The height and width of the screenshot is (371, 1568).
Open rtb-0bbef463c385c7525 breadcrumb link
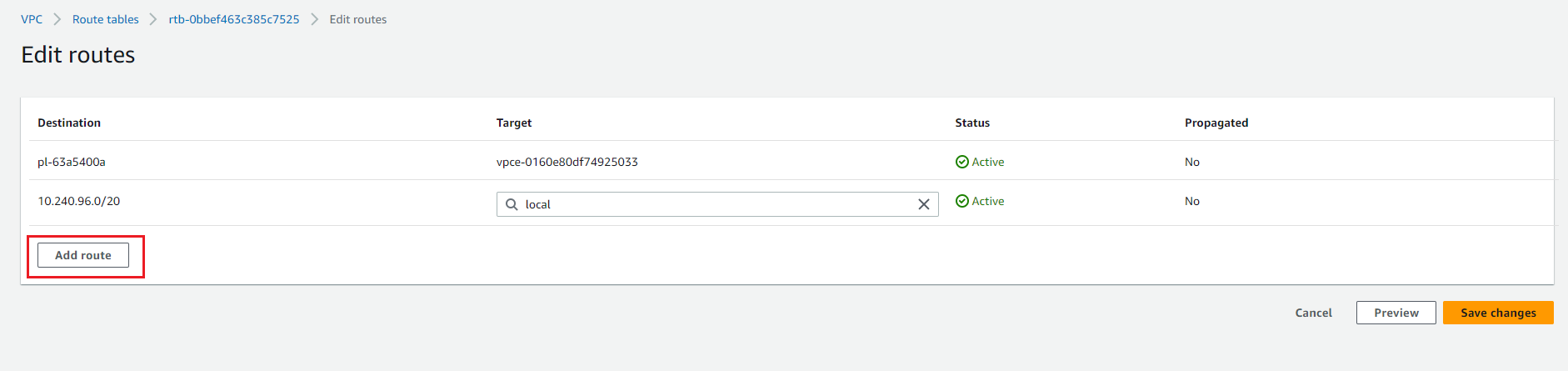[234, 19]
